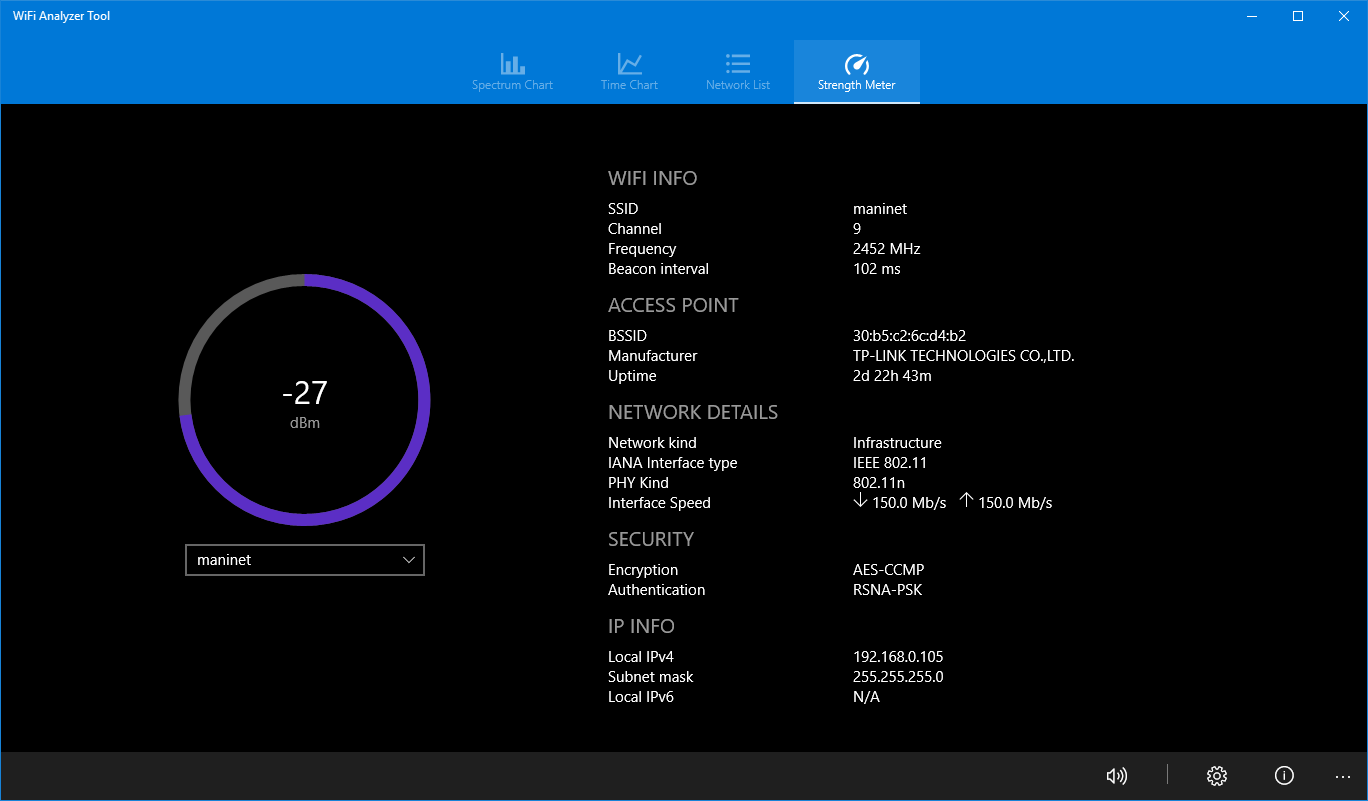Screen dimensions: 1368x801
Task: Toggle audio announcements via the speaker control
Action: 1117,775
